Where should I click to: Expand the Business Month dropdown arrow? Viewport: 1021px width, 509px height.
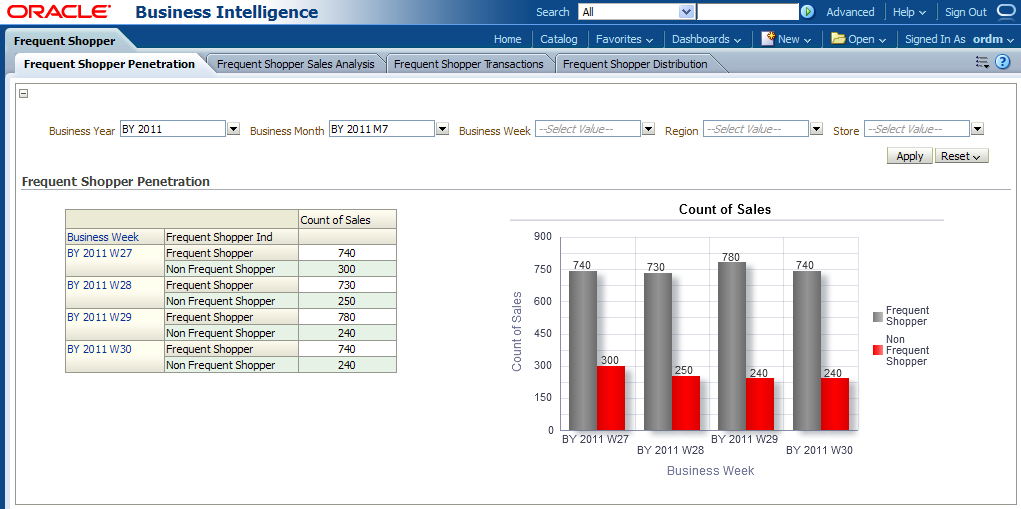point(442,129)
